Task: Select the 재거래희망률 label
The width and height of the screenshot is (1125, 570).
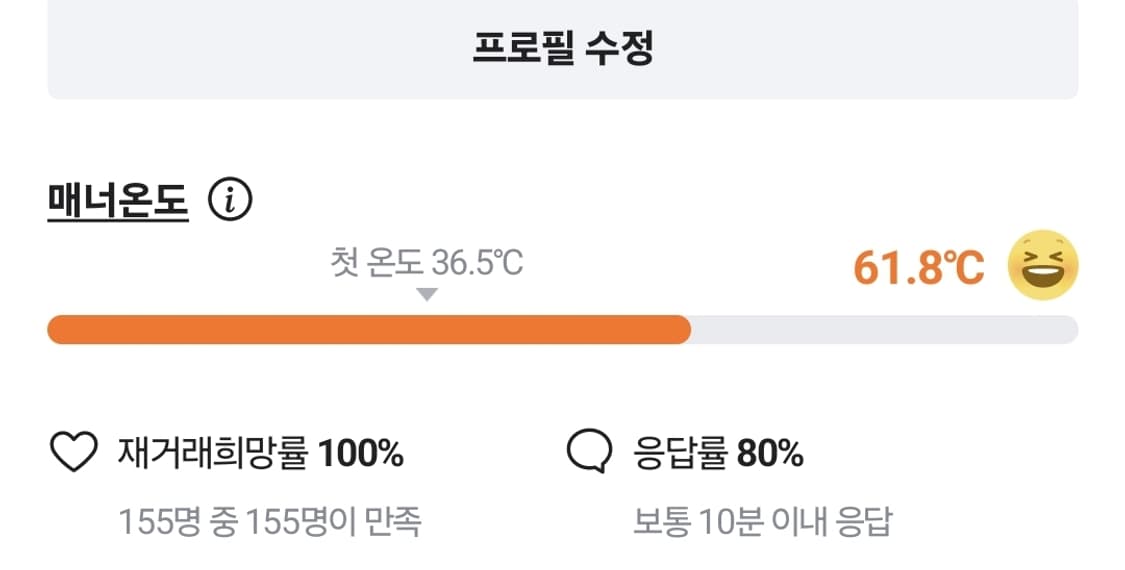Action: (x=214, y=454)
